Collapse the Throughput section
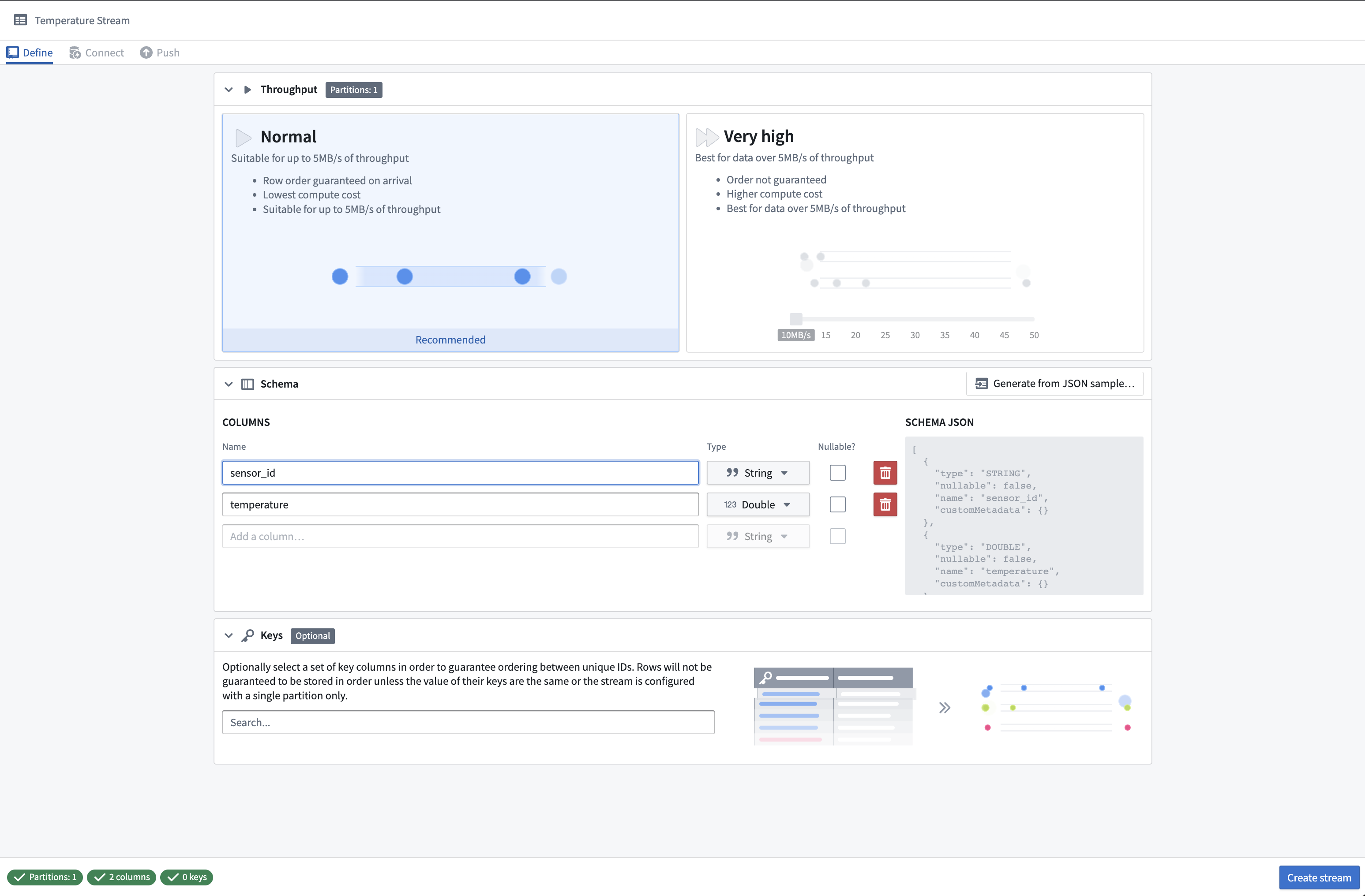Image resolution: width=1365 pixels, height=896 pixels. tap(228, 90)
